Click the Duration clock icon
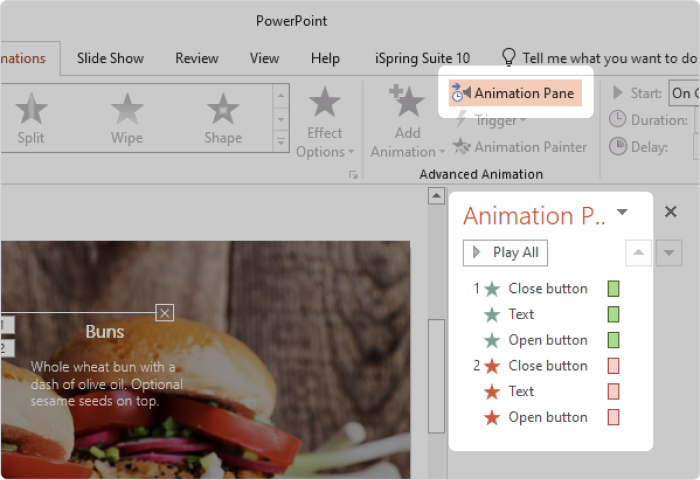The width and height of the screenshot is (700, 480). (x=617, y=120)
